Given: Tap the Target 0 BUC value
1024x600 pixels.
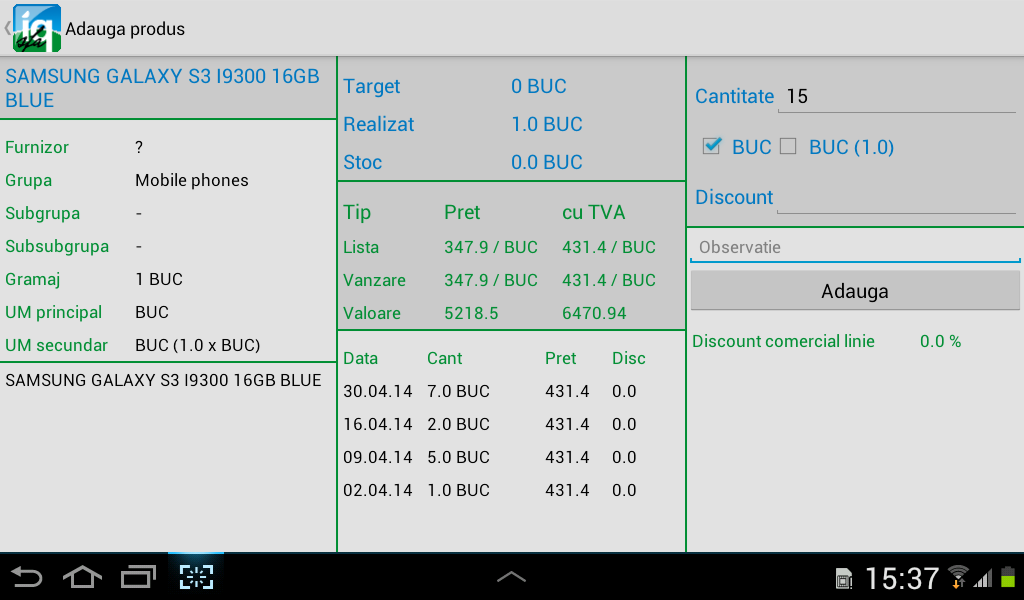Looking at the screenshot, I should (x=539, y=86).
